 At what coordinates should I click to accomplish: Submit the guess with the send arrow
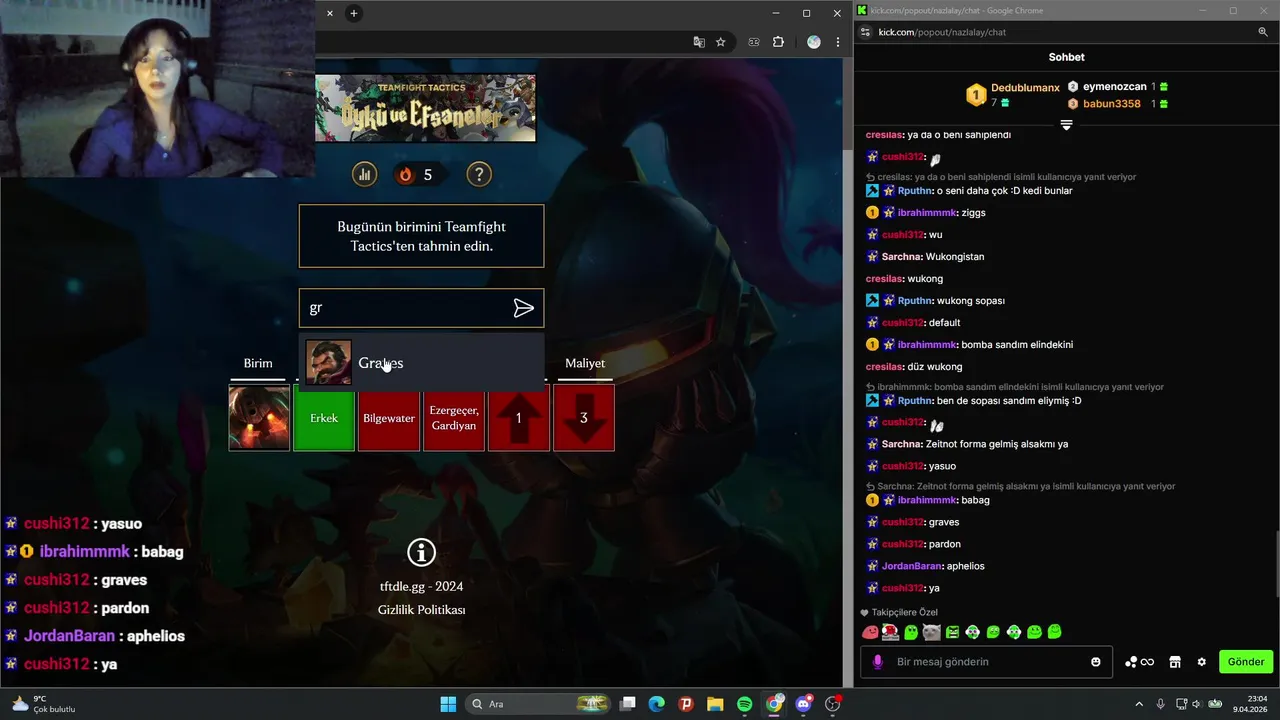click(x=523, y=308)
